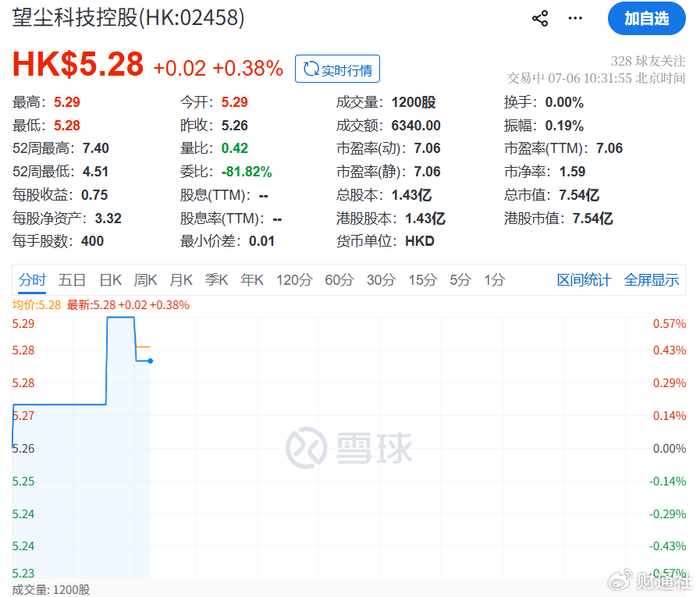Open 区间统计 range statistics link
700x597 pixels.
[584, 280]
